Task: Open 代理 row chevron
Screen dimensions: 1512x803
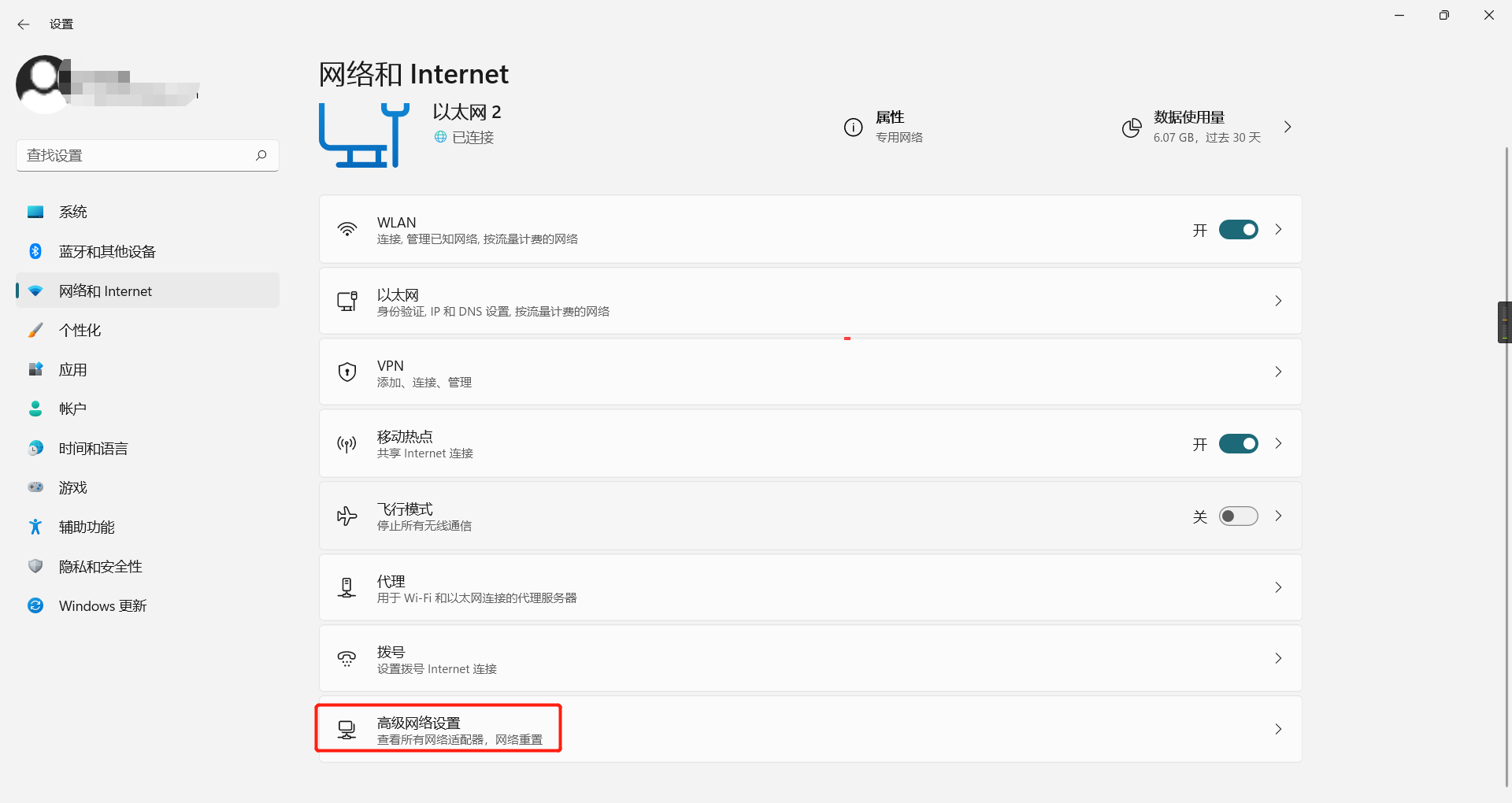Action: click(1278, 587)
